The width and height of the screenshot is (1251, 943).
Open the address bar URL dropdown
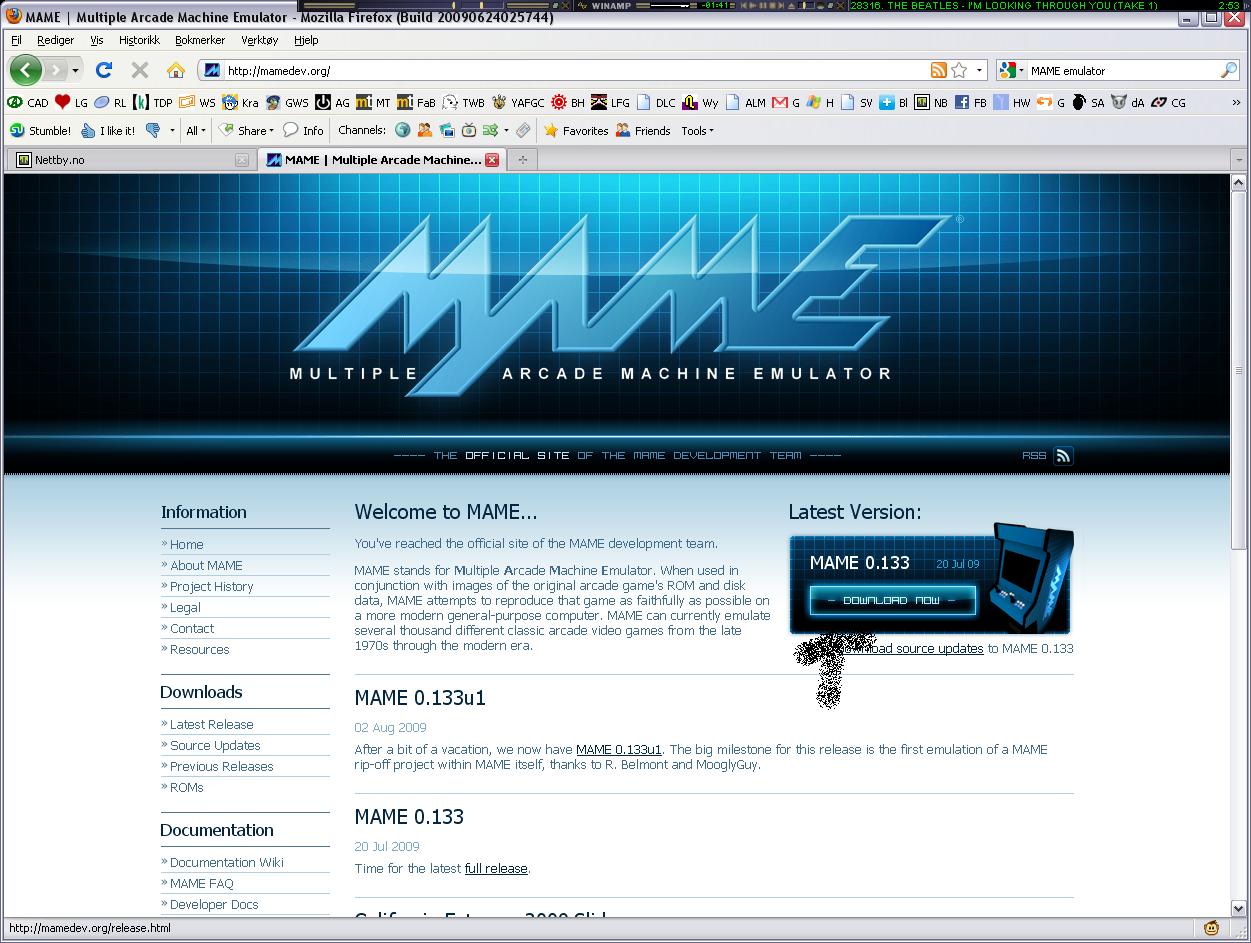[980, 70]
